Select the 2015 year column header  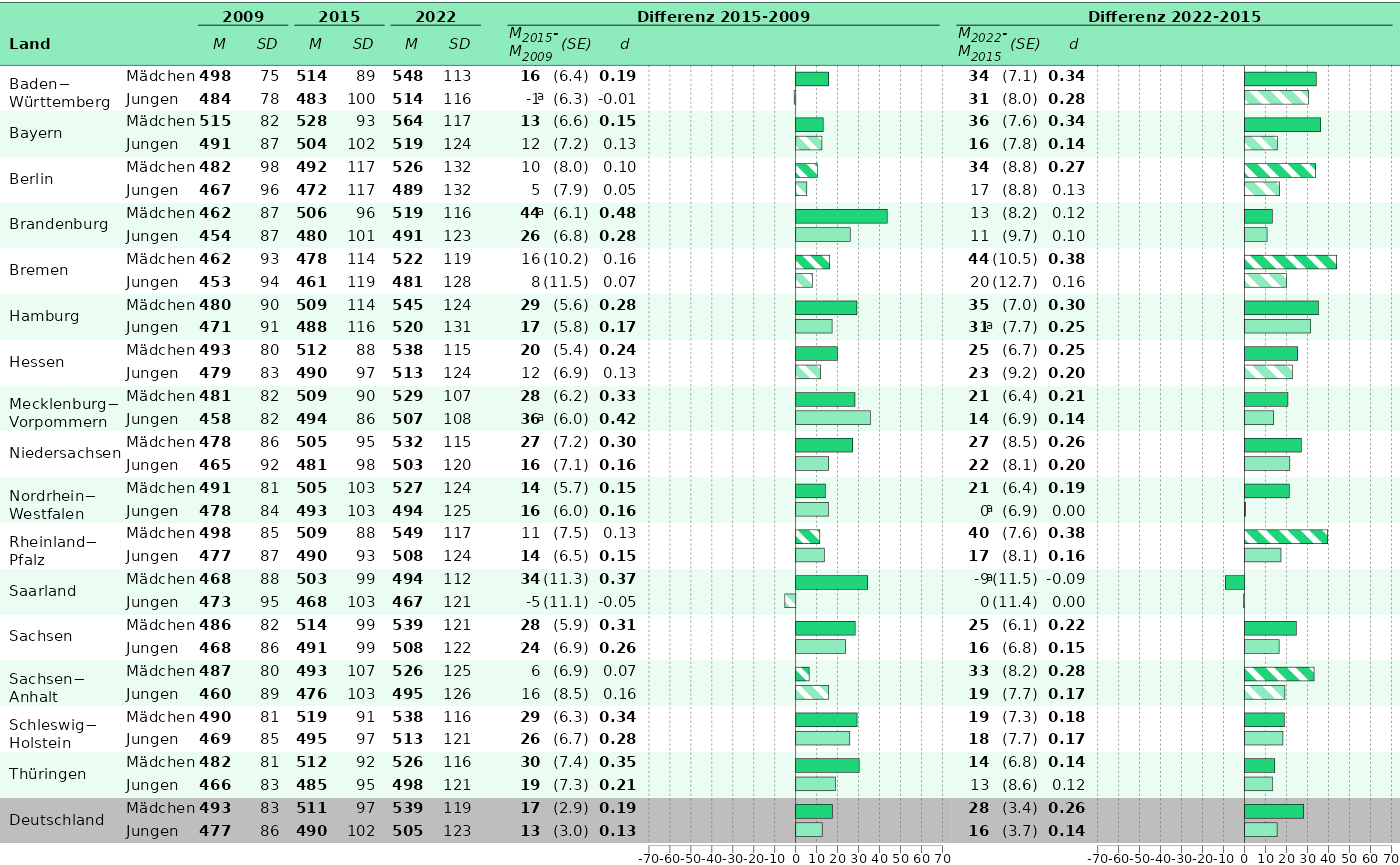[x=339, y=17]
